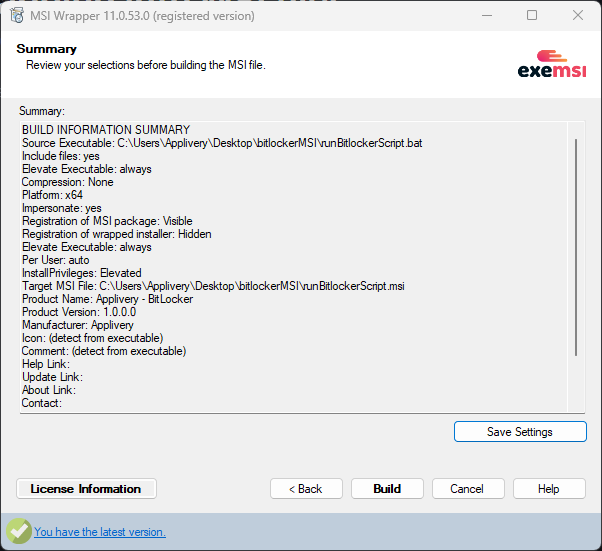Select the 'Include files: yes' line
The height and width of the screenshot is (551, 602).
click(x=61, y=156)
